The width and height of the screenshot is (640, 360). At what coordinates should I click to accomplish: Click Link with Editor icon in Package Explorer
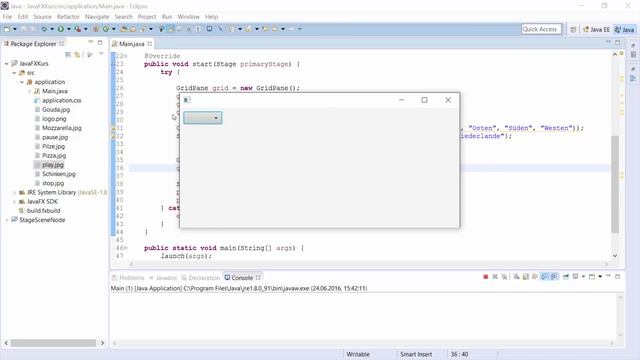pyautogui.click(x=77, y=54)
